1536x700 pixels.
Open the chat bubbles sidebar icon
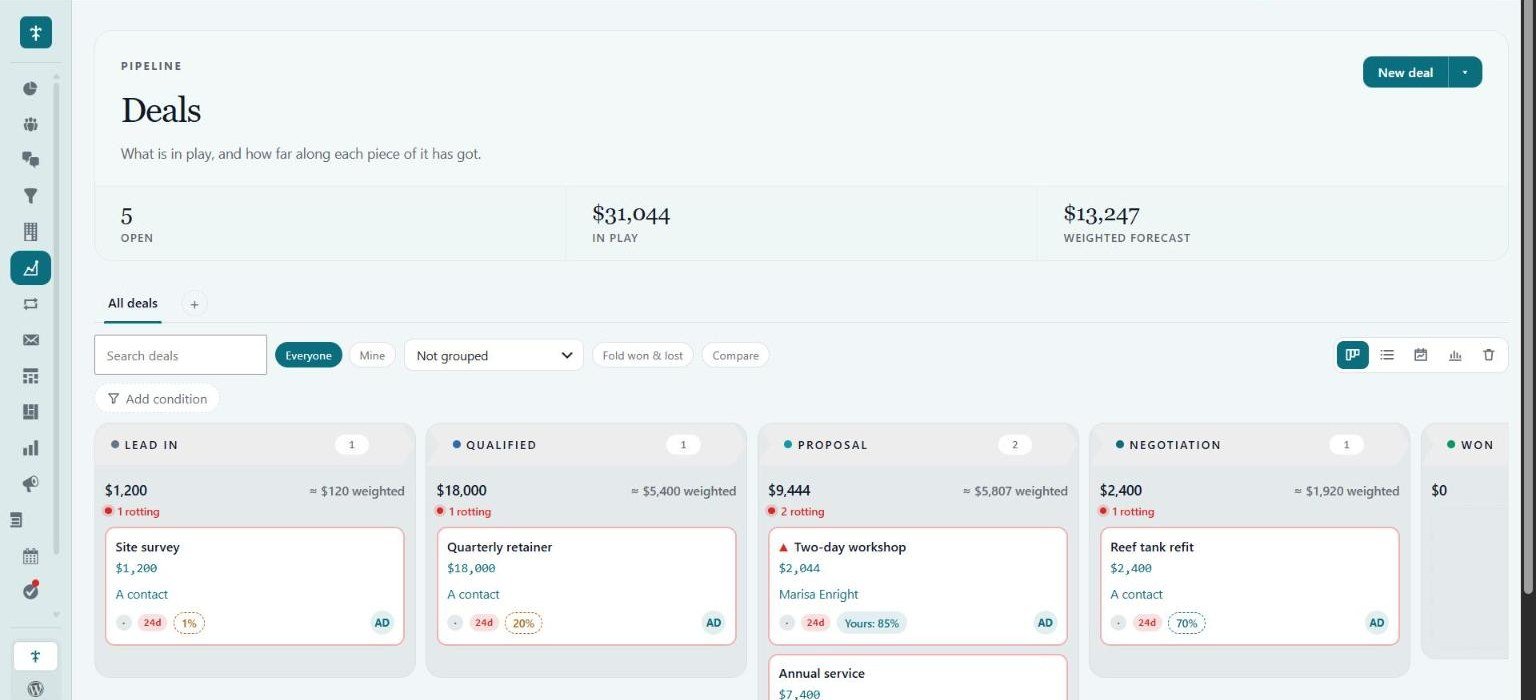30,160
